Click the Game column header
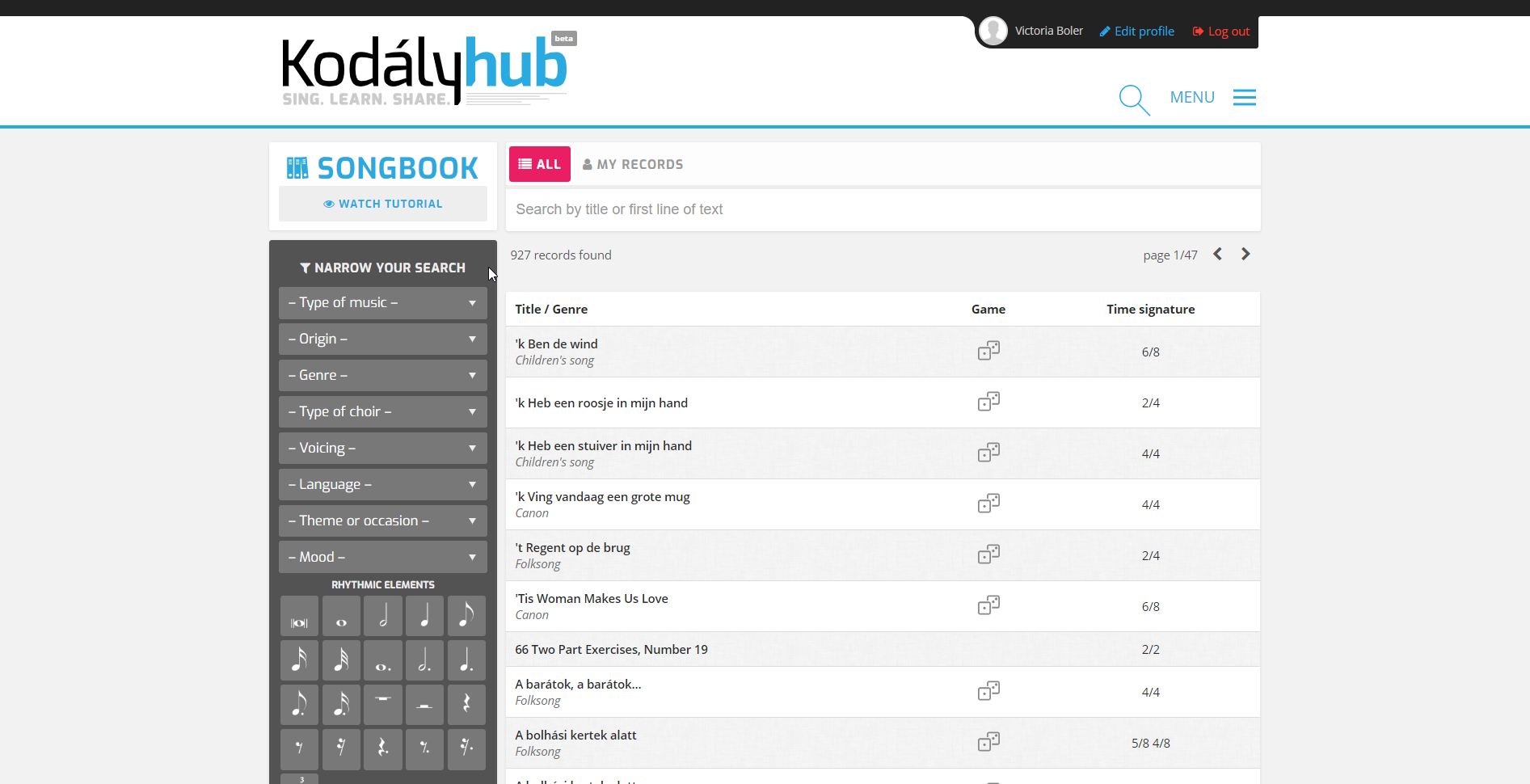The height and width of the screenshot is (784, 1530). point(988,310)
